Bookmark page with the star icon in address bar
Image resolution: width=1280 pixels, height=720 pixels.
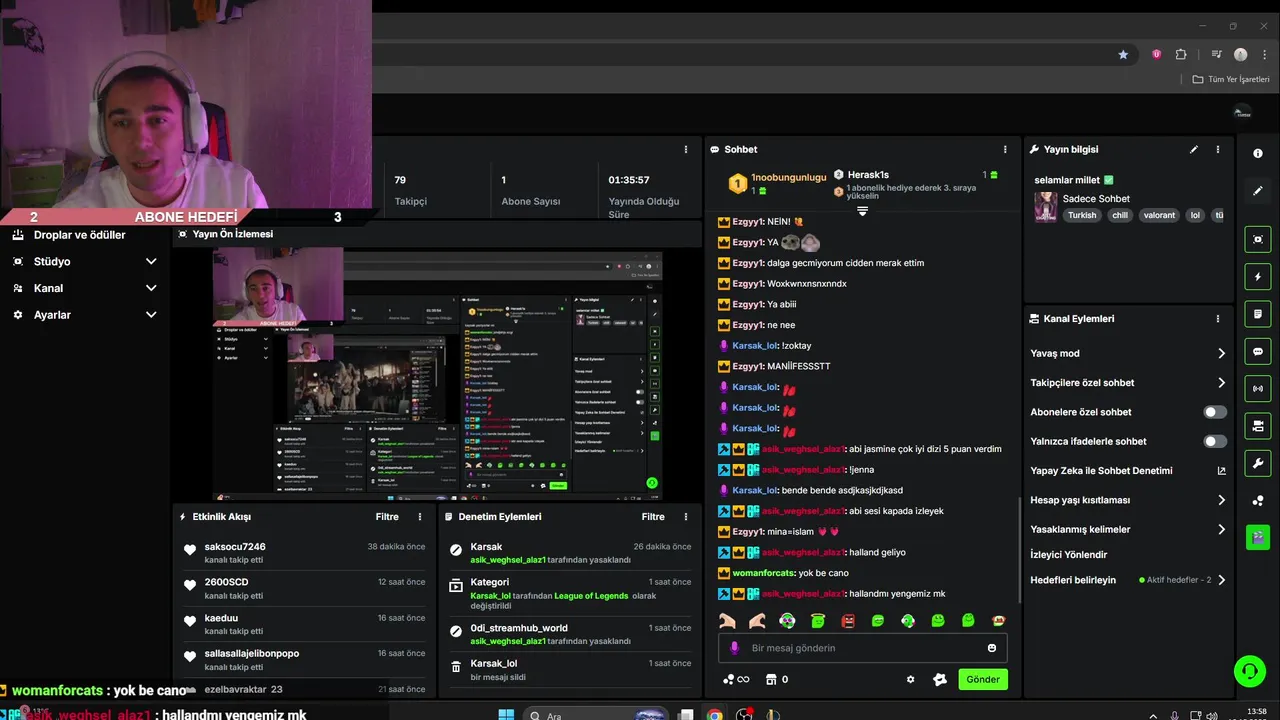tap(1123, 54)
